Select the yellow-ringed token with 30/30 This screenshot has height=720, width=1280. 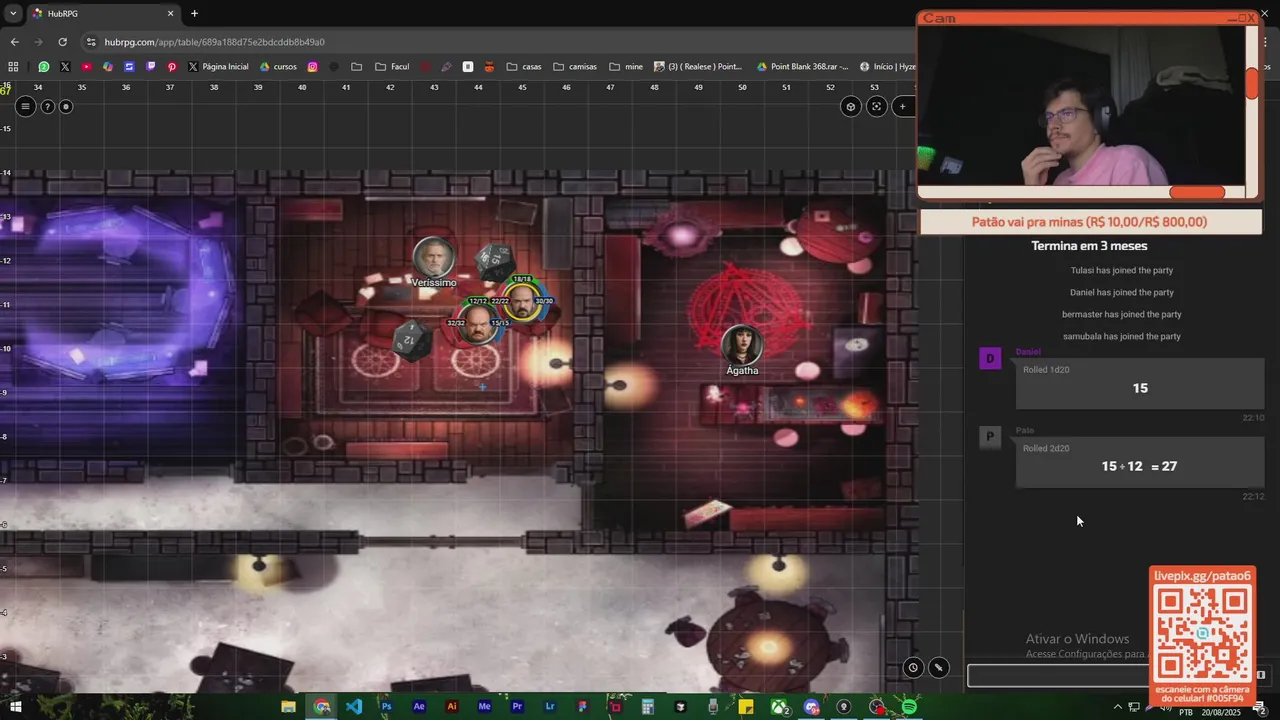click(x=521, y=301)
